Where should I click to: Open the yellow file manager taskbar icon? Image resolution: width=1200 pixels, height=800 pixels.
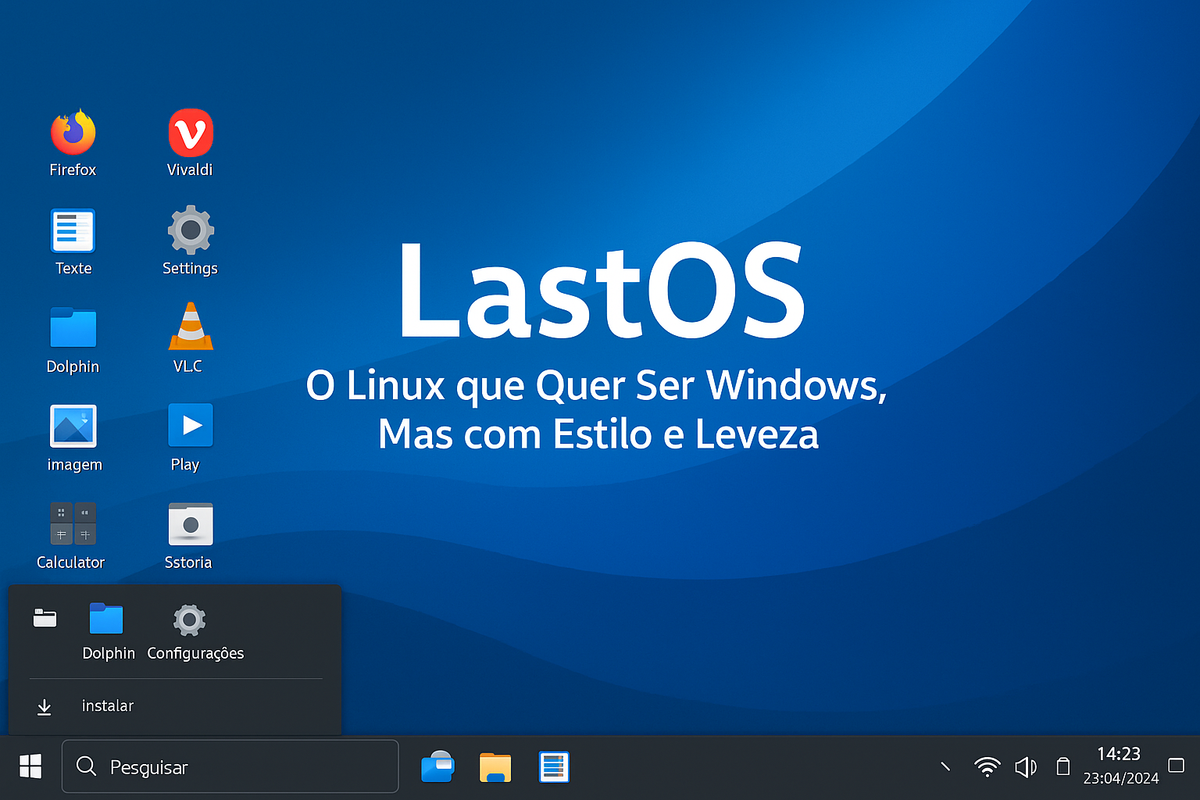pos(495,767)
